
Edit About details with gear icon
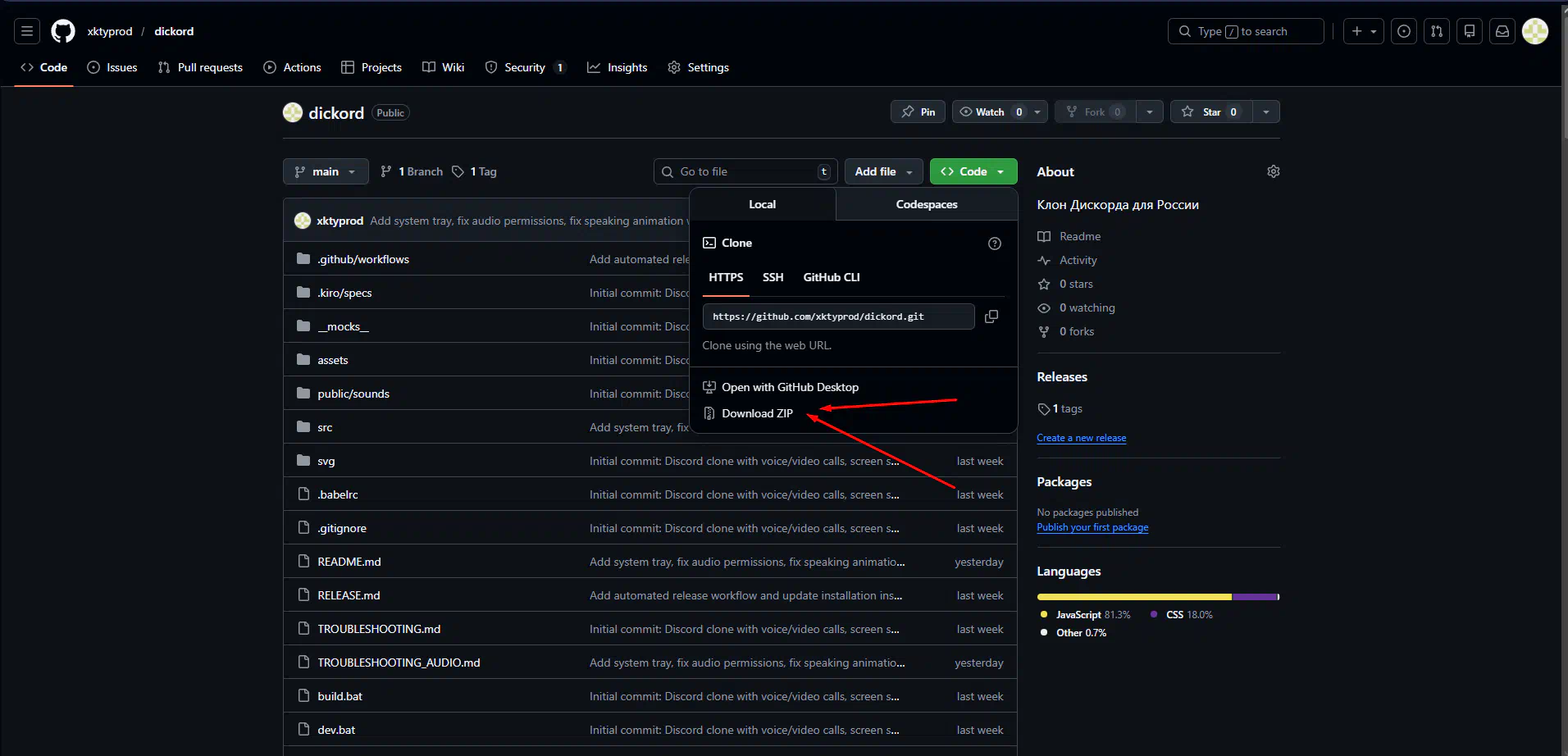(1273, 171)
